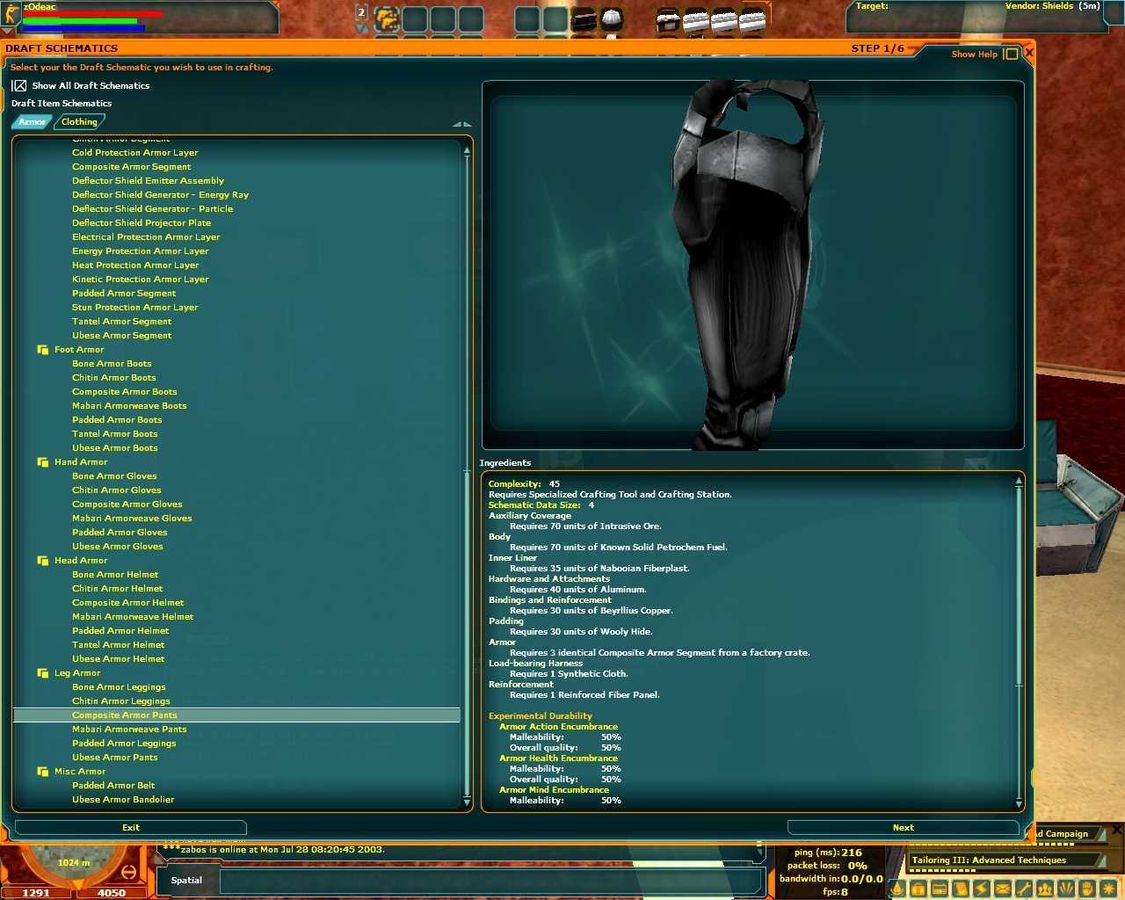This screenshot has height=900, width=1125.
Task: Click the lightning bolt icon in menu bar
Action: (x=981, y=888)
